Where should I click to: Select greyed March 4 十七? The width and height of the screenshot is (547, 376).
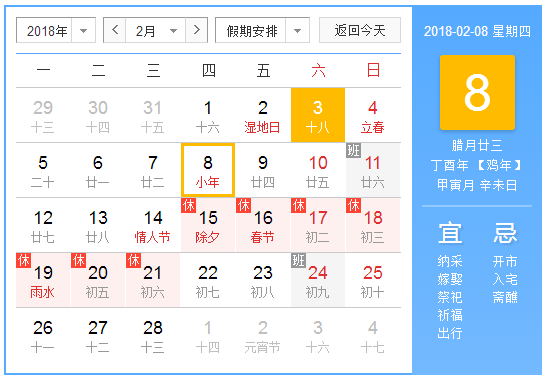[x=373, y=336]
